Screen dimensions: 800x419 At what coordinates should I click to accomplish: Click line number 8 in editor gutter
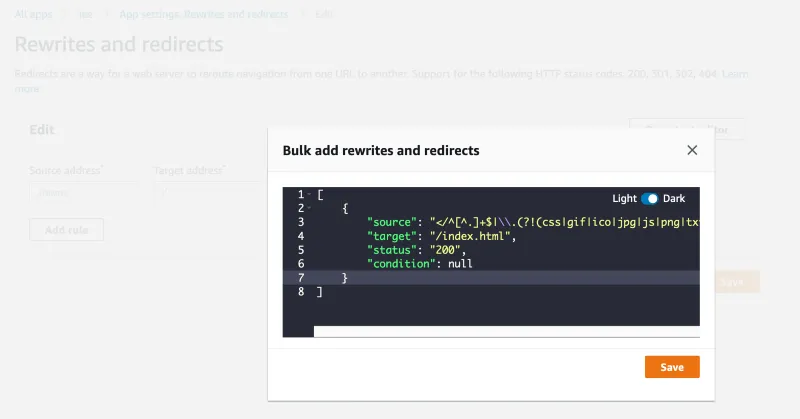coord(299,292)
